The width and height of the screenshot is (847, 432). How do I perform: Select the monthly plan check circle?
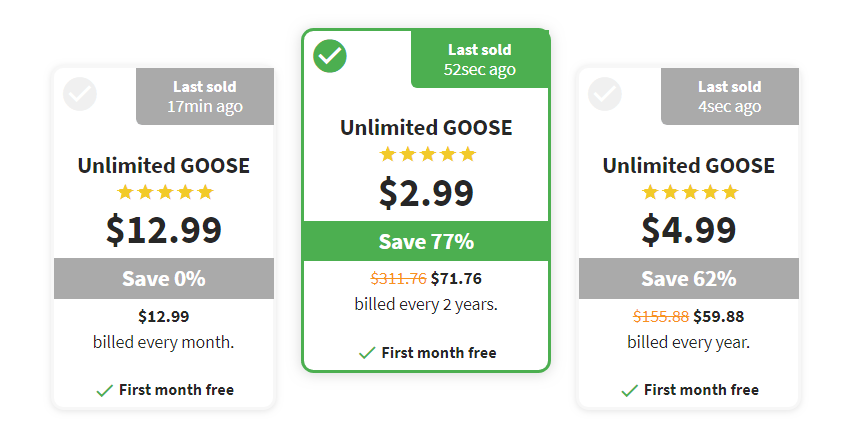80,94
